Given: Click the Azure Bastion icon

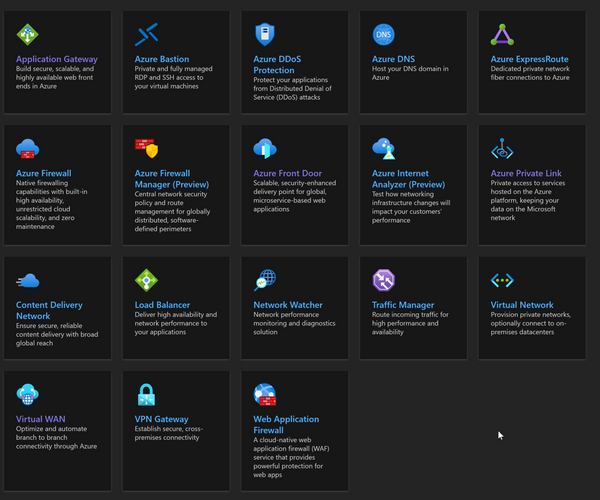Looking at the screenshot, I should [x=146, y=35].
